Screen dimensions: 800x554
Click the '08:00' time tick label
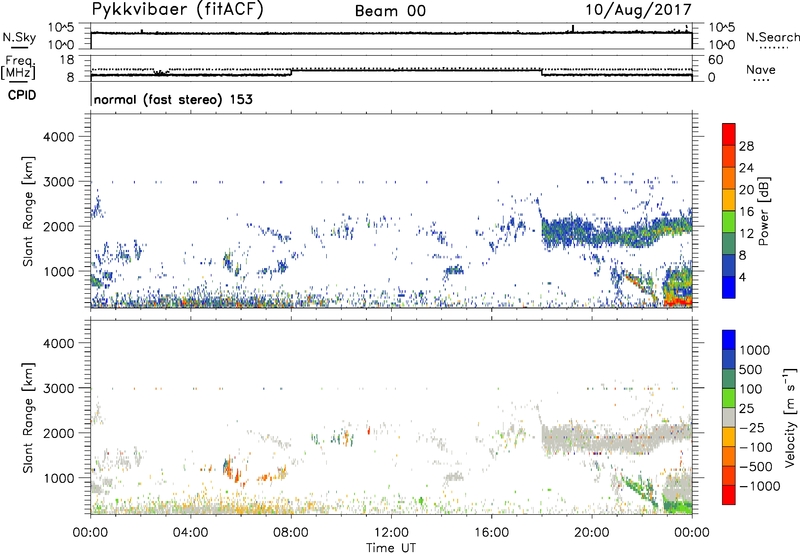pos(291,533)
